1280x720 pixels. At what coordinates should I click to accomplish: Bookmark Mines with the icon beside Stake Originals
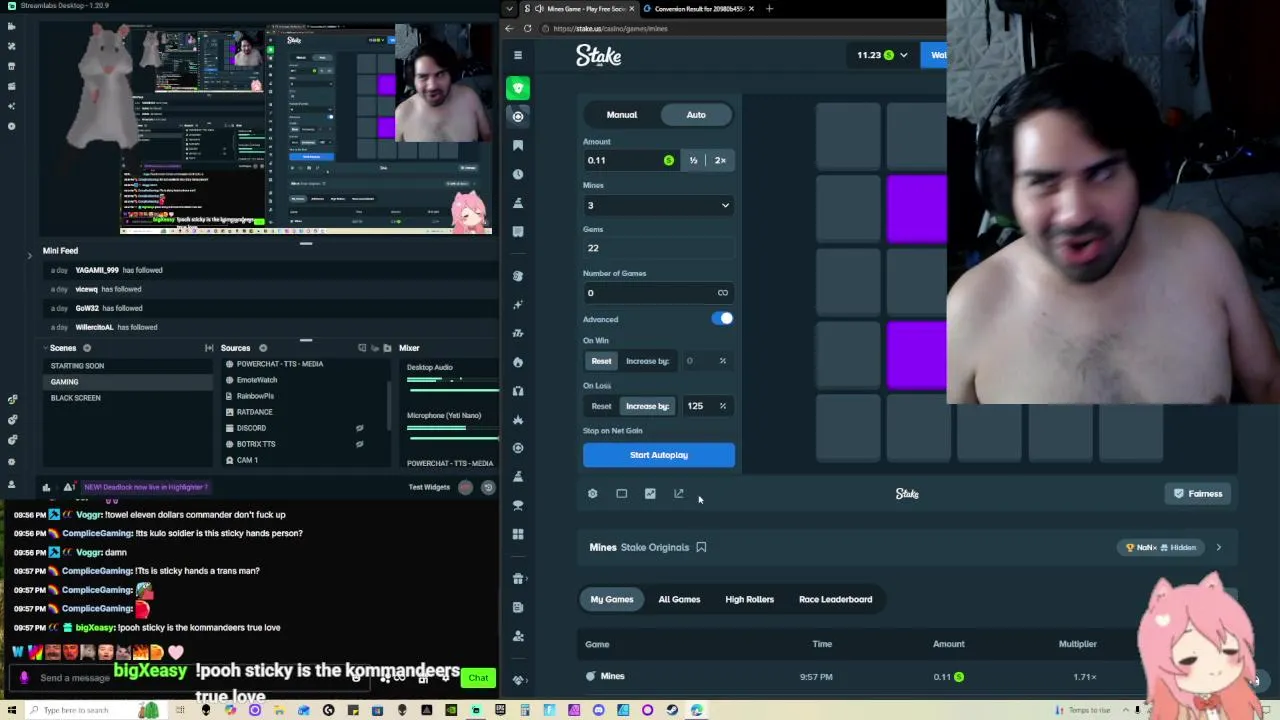pos(701,547)
